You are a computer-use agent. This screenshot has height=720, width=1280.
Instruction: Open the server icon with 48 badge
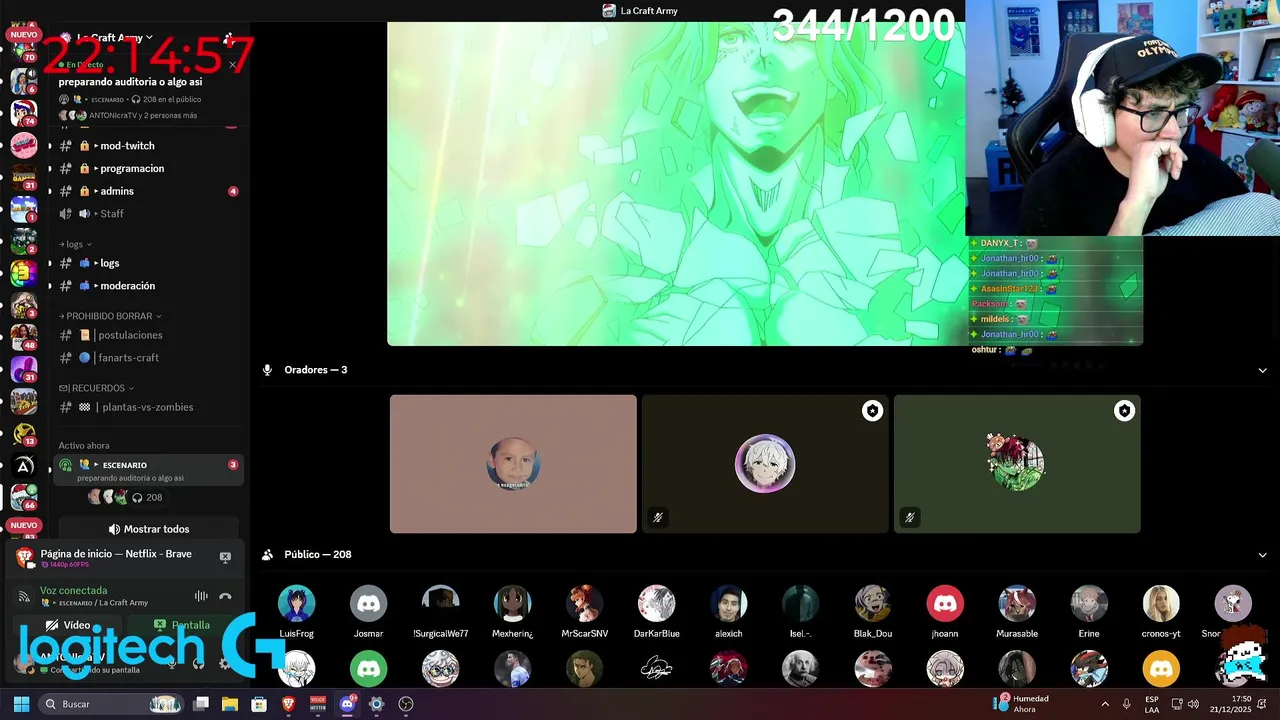(x=24, y=337)
